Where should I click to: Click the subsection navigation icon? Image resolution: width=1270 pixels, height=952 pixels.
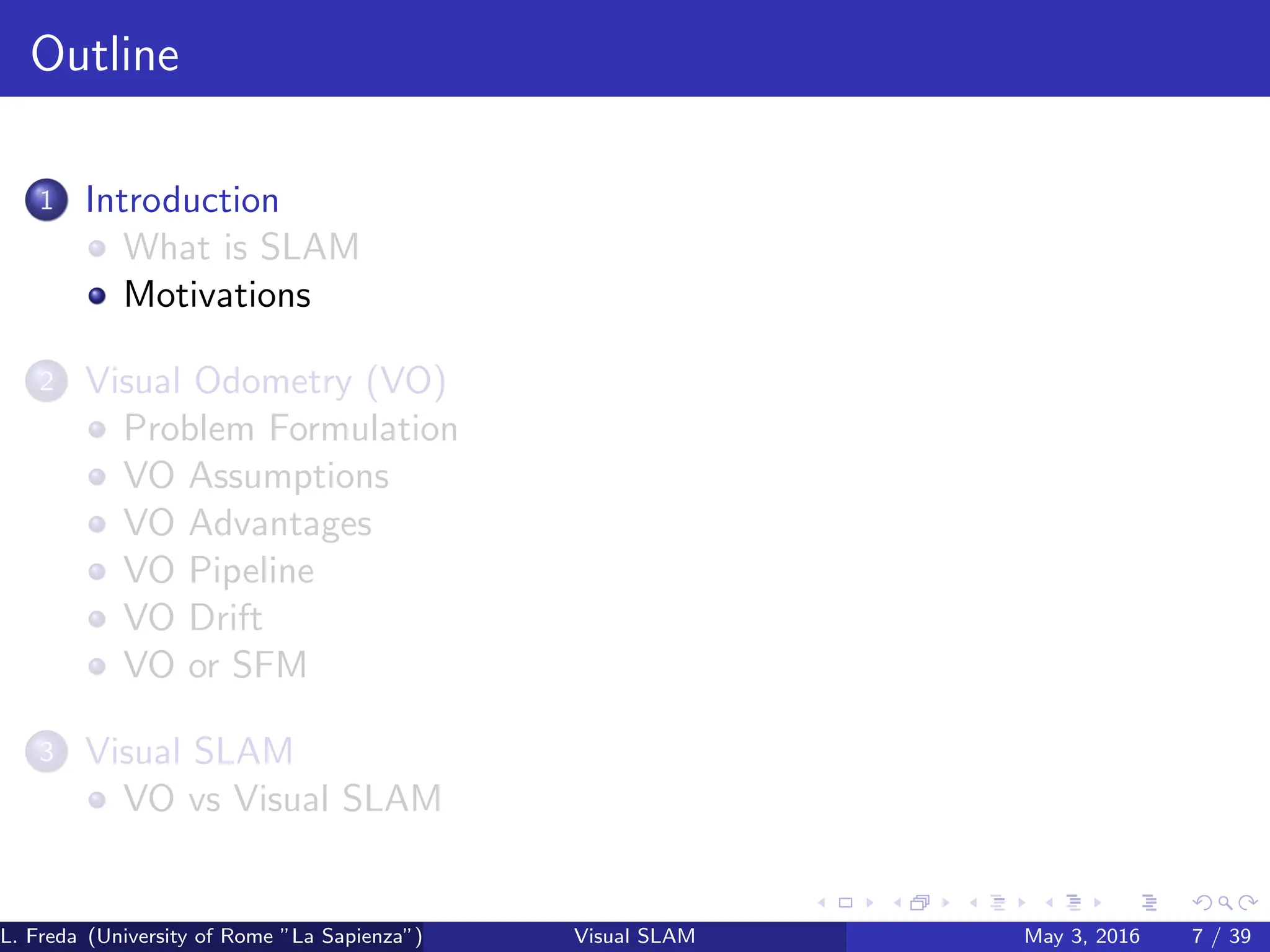[x=998, y=903]
